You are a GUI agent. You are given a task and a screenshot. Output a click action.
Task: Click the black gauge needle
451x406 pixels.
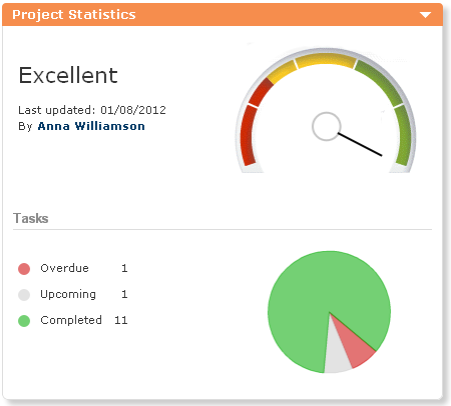pyautogui.click(x=360, y=144)
